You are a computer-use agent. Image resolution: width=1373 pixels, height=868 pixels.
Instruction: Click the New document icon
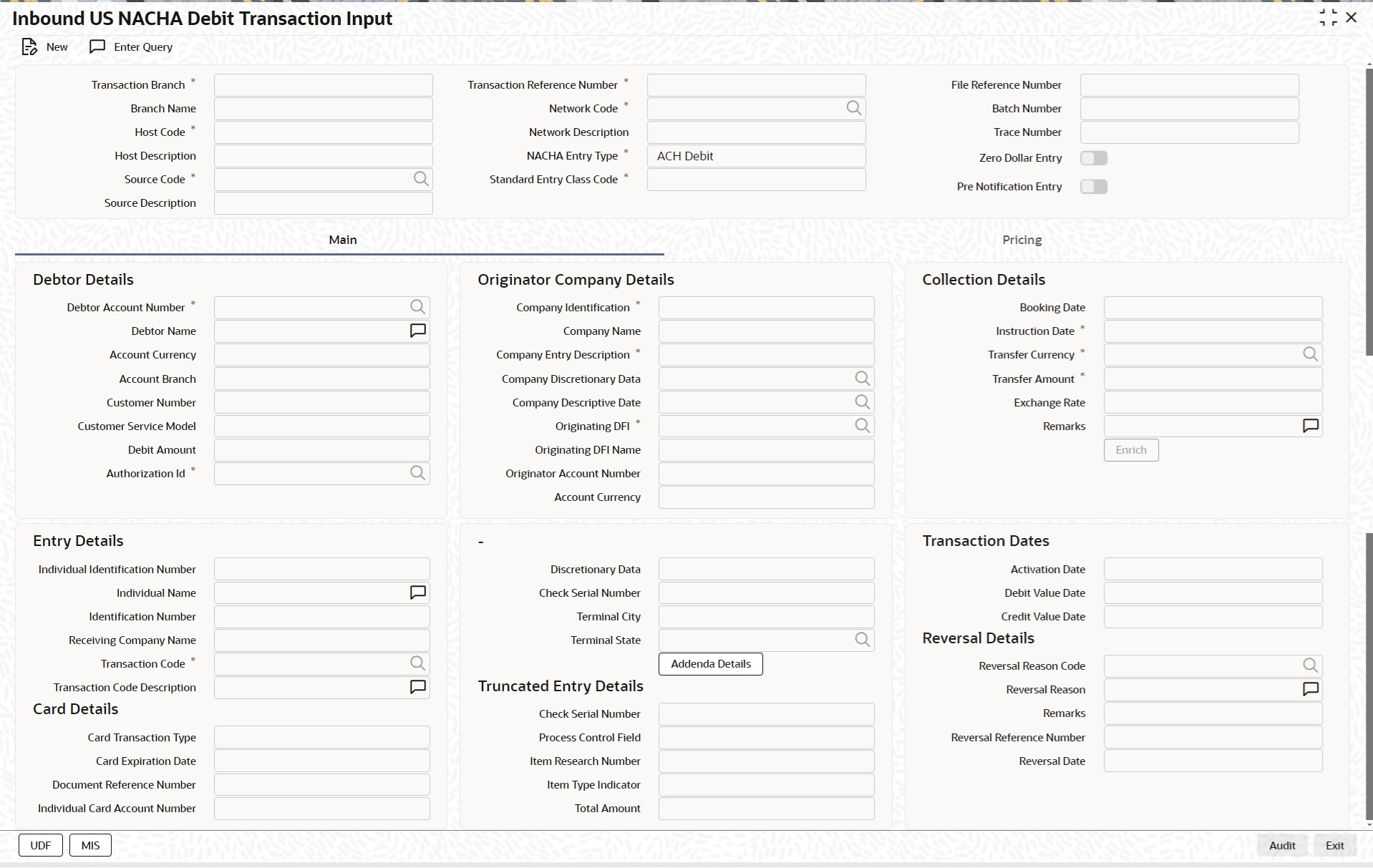(29, 47)
